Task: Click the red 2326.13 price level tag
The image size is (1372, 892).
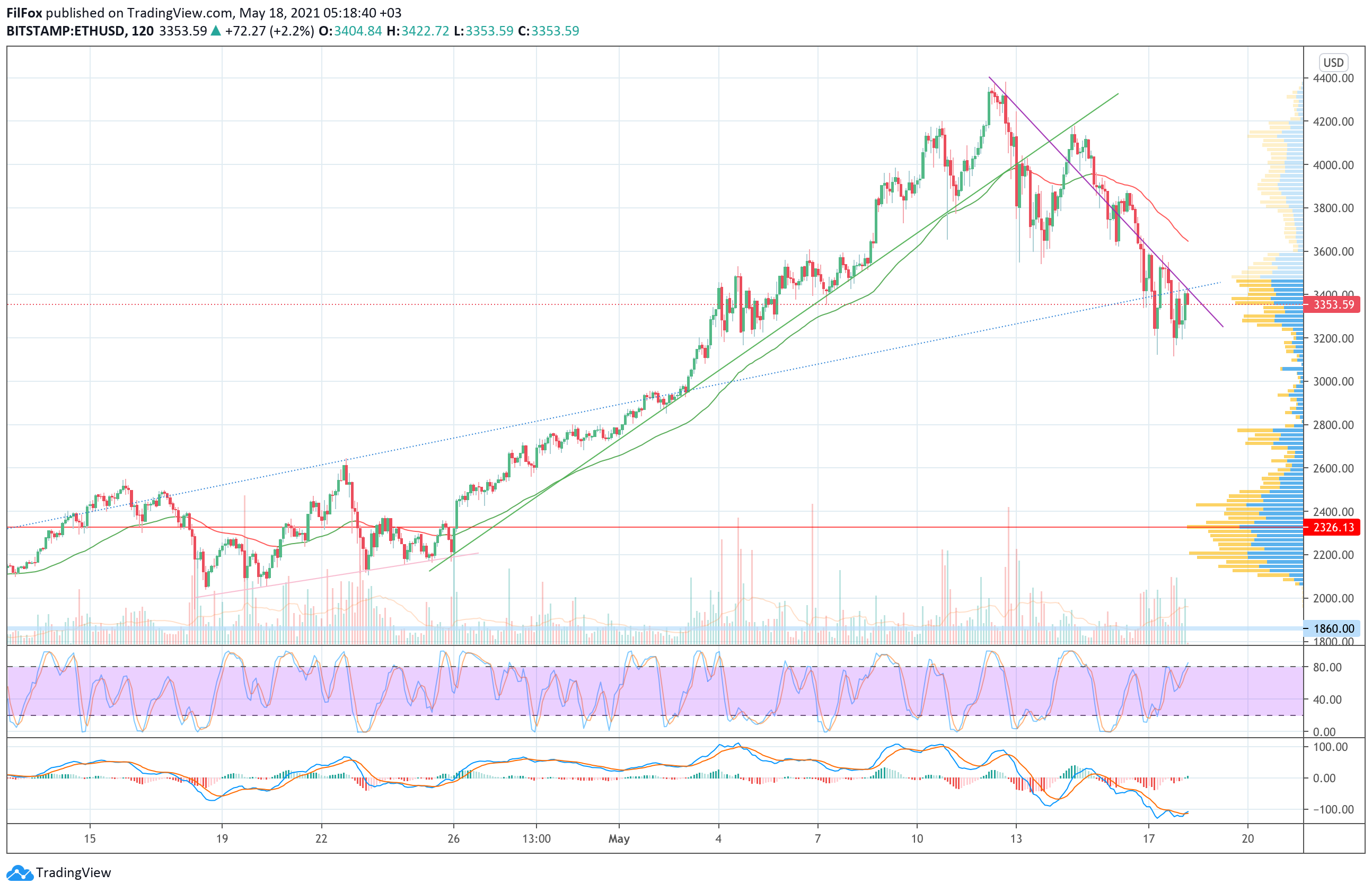Action: (x=1333, y=527)
